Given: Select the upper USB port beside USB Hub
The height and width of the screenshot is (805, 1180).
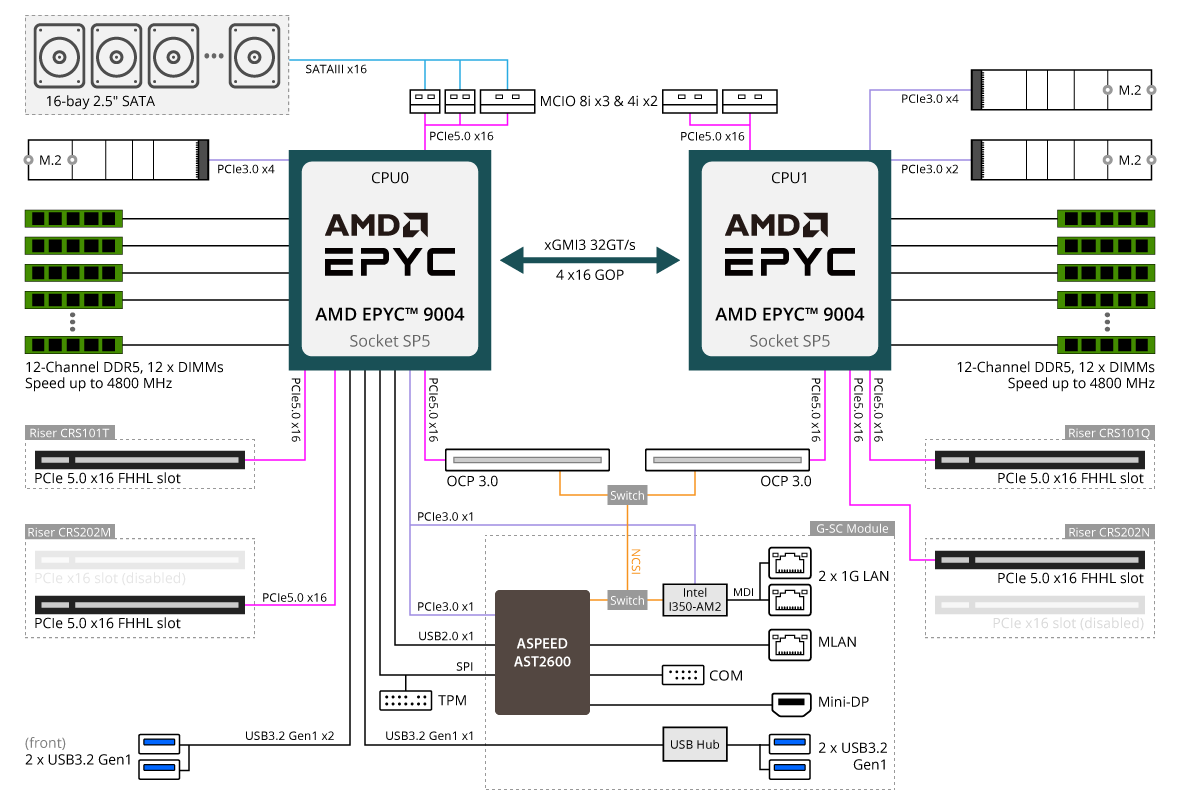Looking at the screenshot, I should tap(789, 743).
